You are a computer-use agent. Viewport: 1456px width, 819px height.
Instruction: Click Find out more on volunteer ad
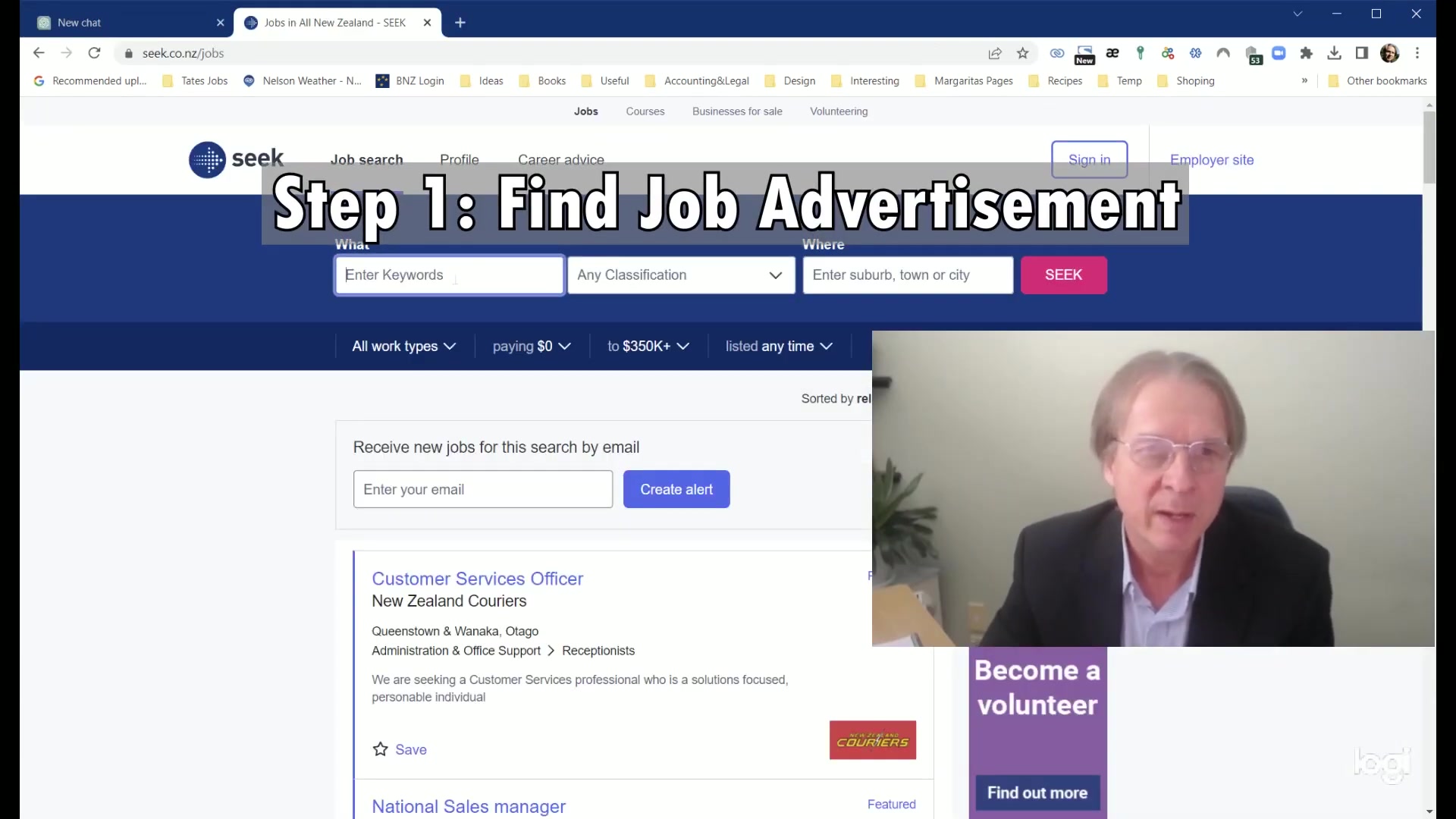(1037, 793)
